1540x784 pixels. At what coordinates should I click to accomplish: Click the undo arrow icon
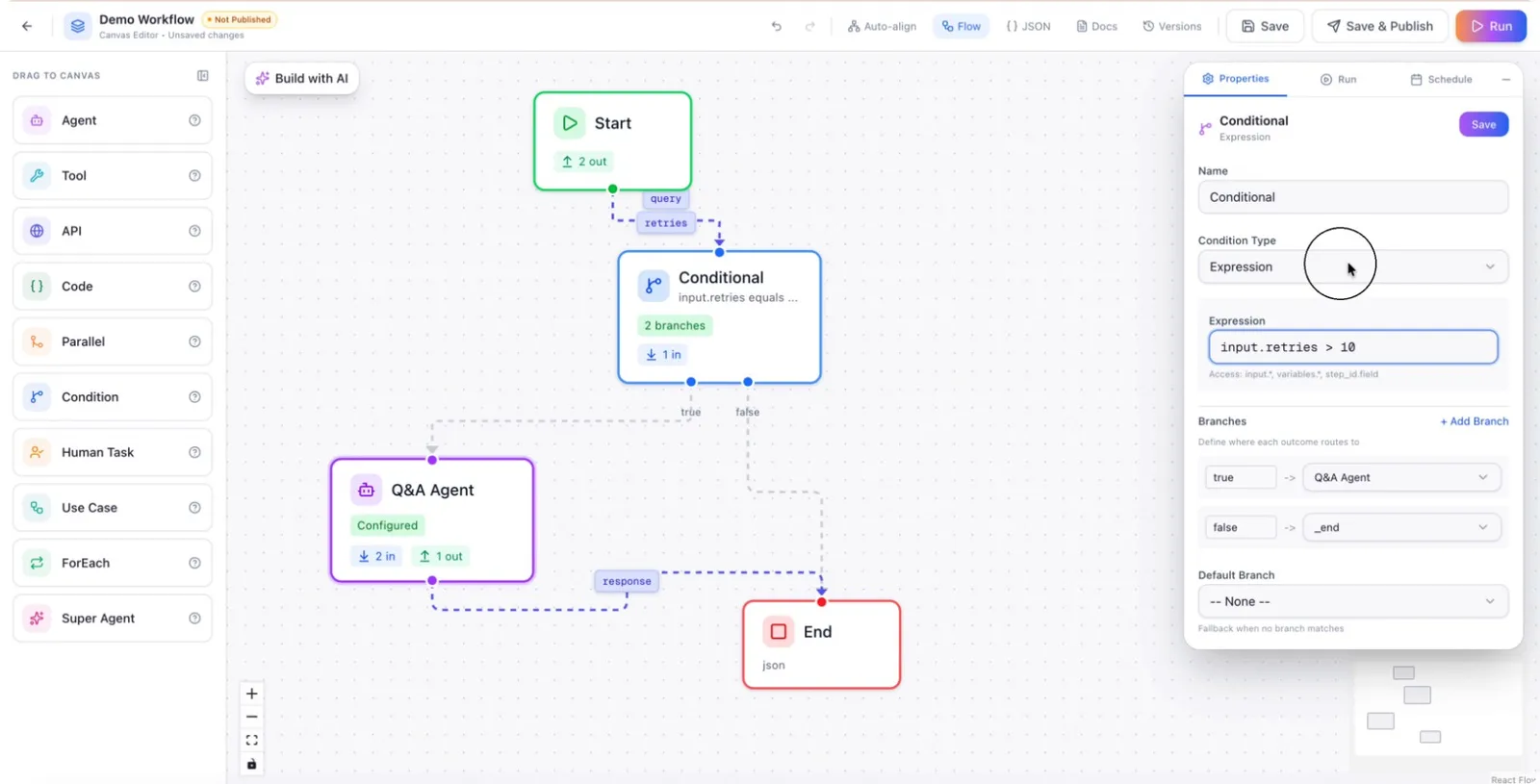pyautogui.click(x=777, y=27)
